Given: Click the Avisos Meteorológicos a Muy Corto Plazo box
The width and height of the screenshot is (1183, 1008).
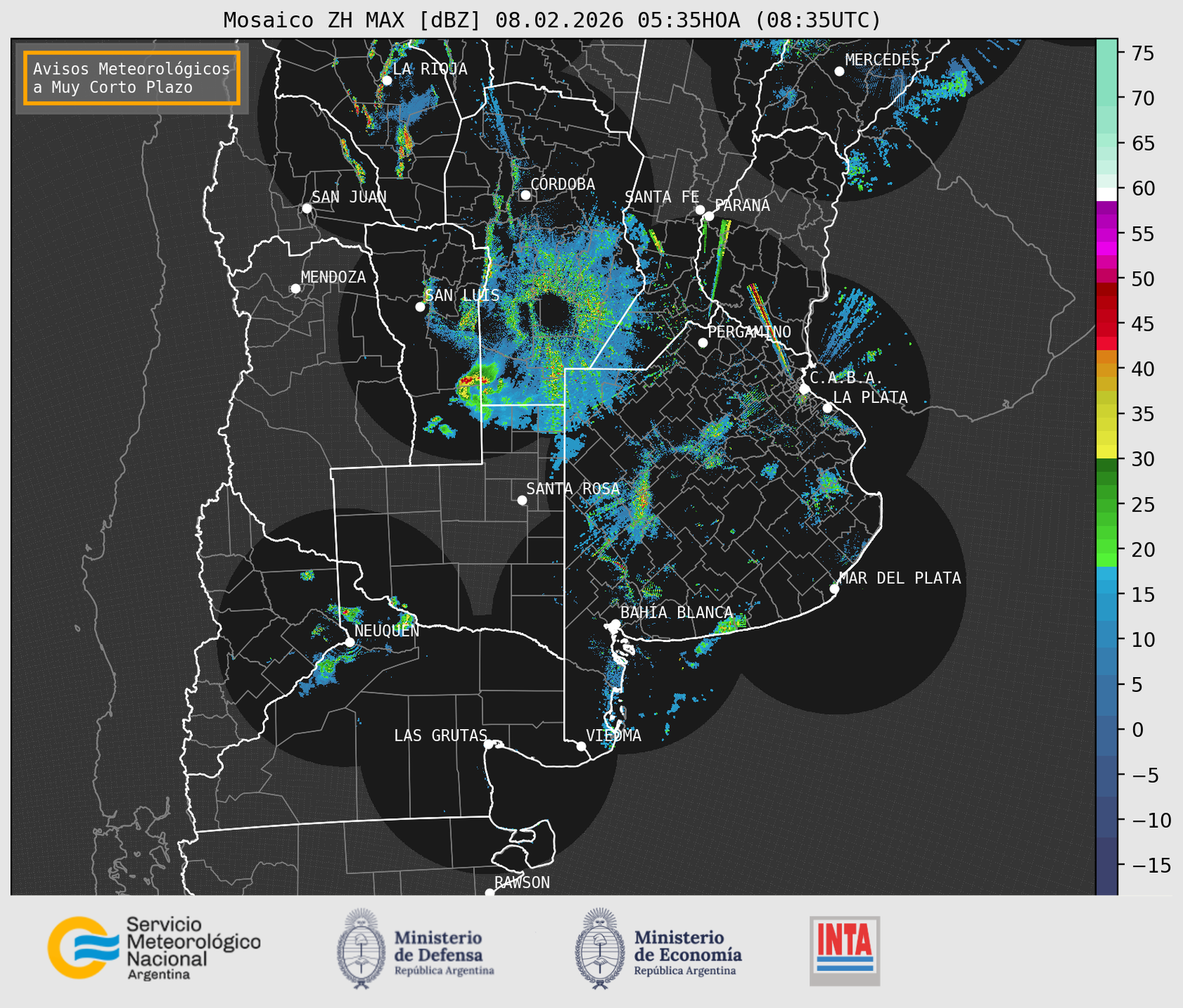Looking at the screenshot, I should tap(132, 78).
